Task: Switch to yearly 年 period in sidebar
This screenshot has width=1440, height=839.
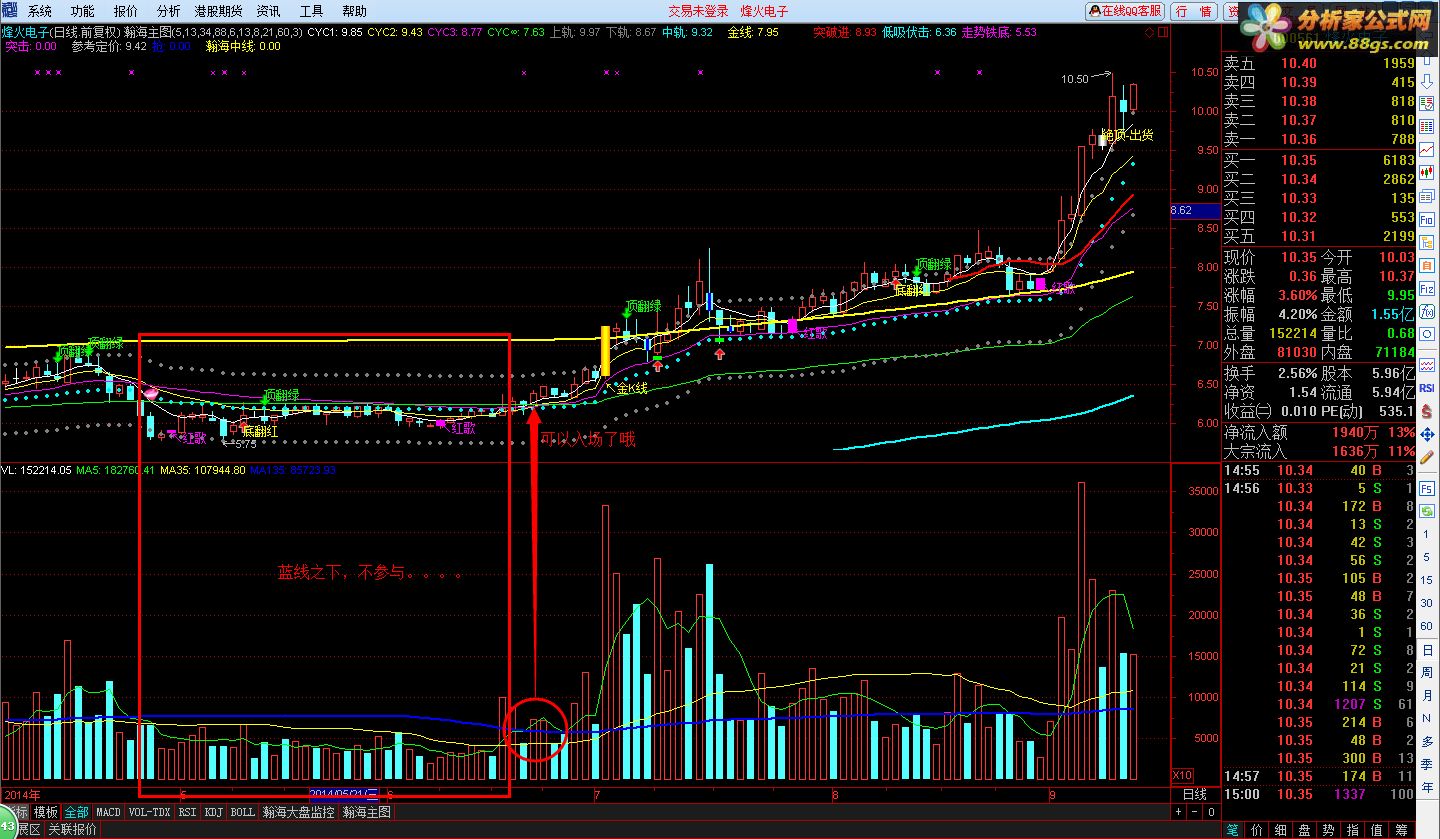Action: tap(1427, 786)
